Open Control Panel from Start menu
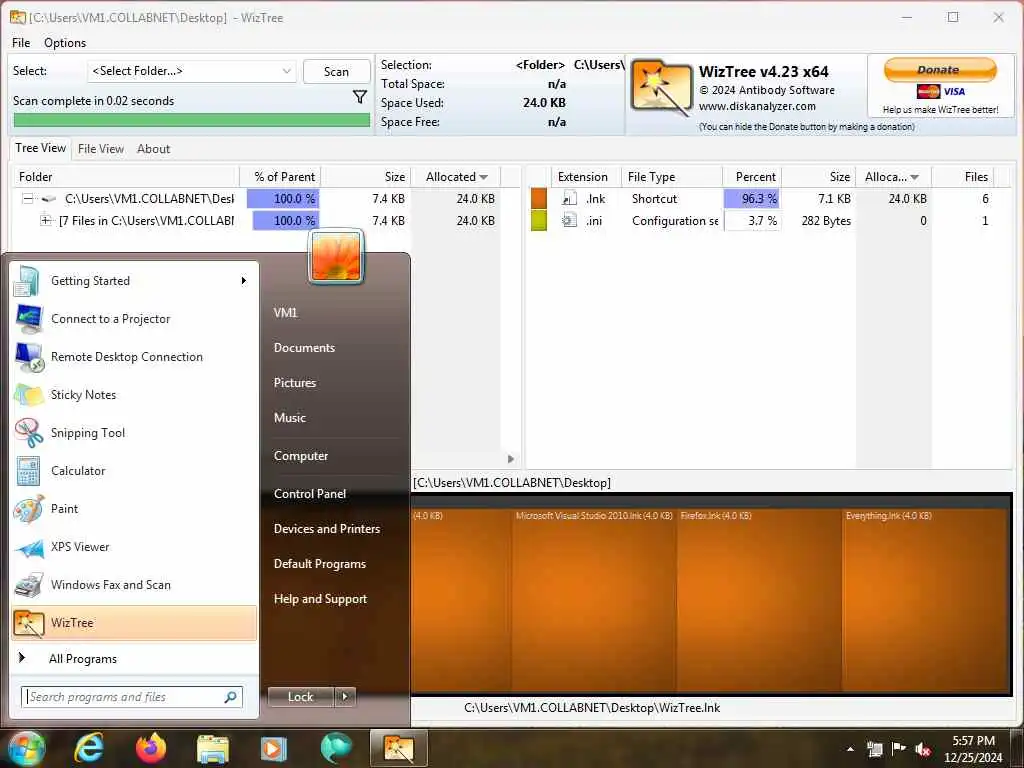The width and height of the screenshot is (1024, 768). 310,494
